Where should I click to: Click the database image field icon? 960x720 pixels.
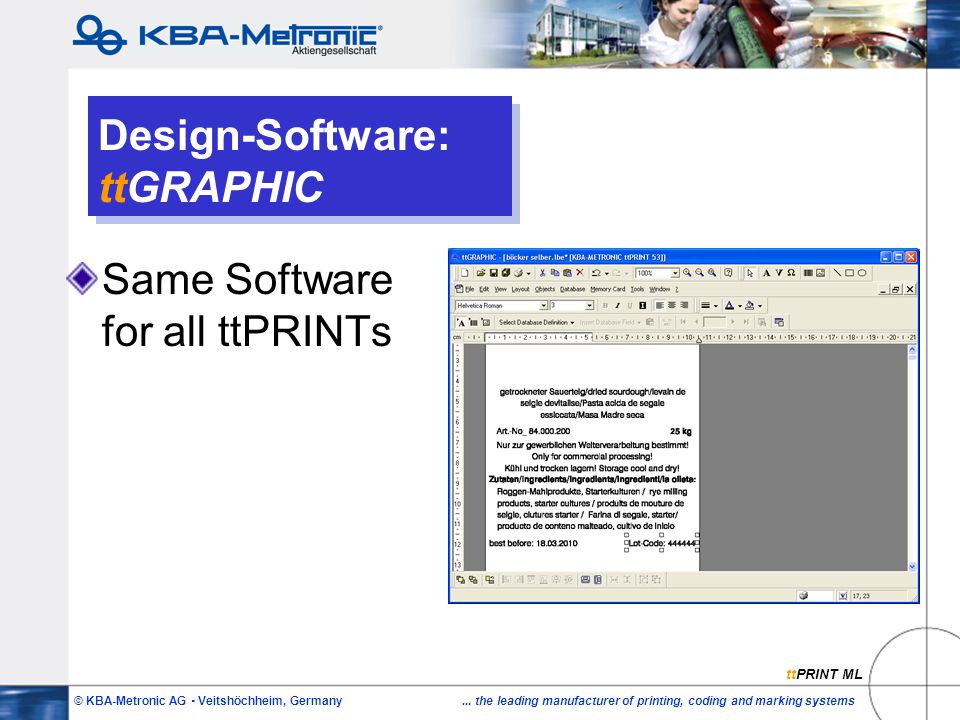pos(486,322)
